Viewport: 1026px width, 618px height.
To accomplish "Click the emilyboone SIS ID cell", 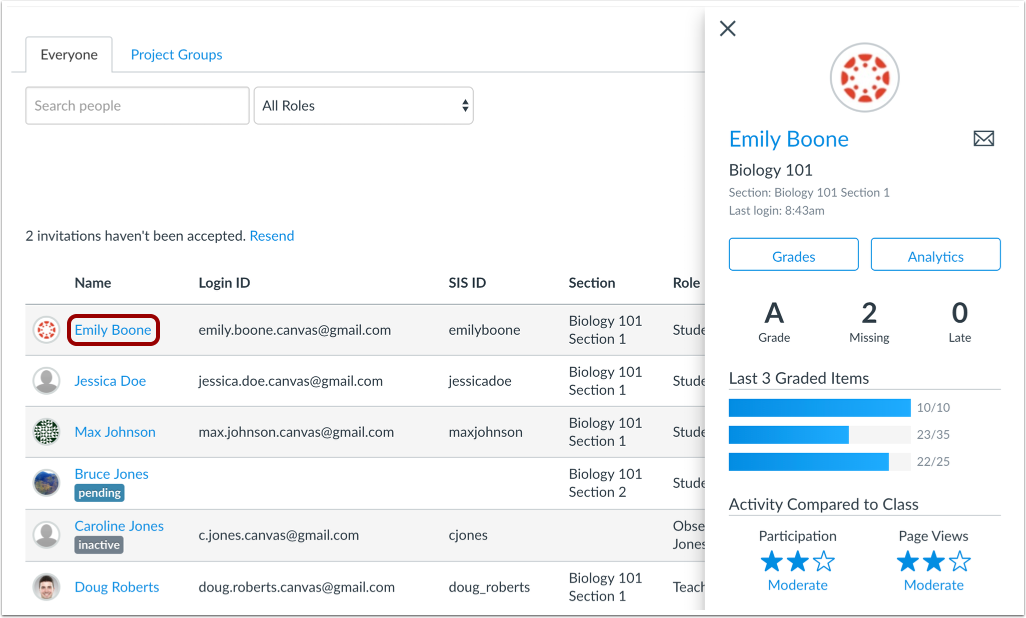I will 484,330.
